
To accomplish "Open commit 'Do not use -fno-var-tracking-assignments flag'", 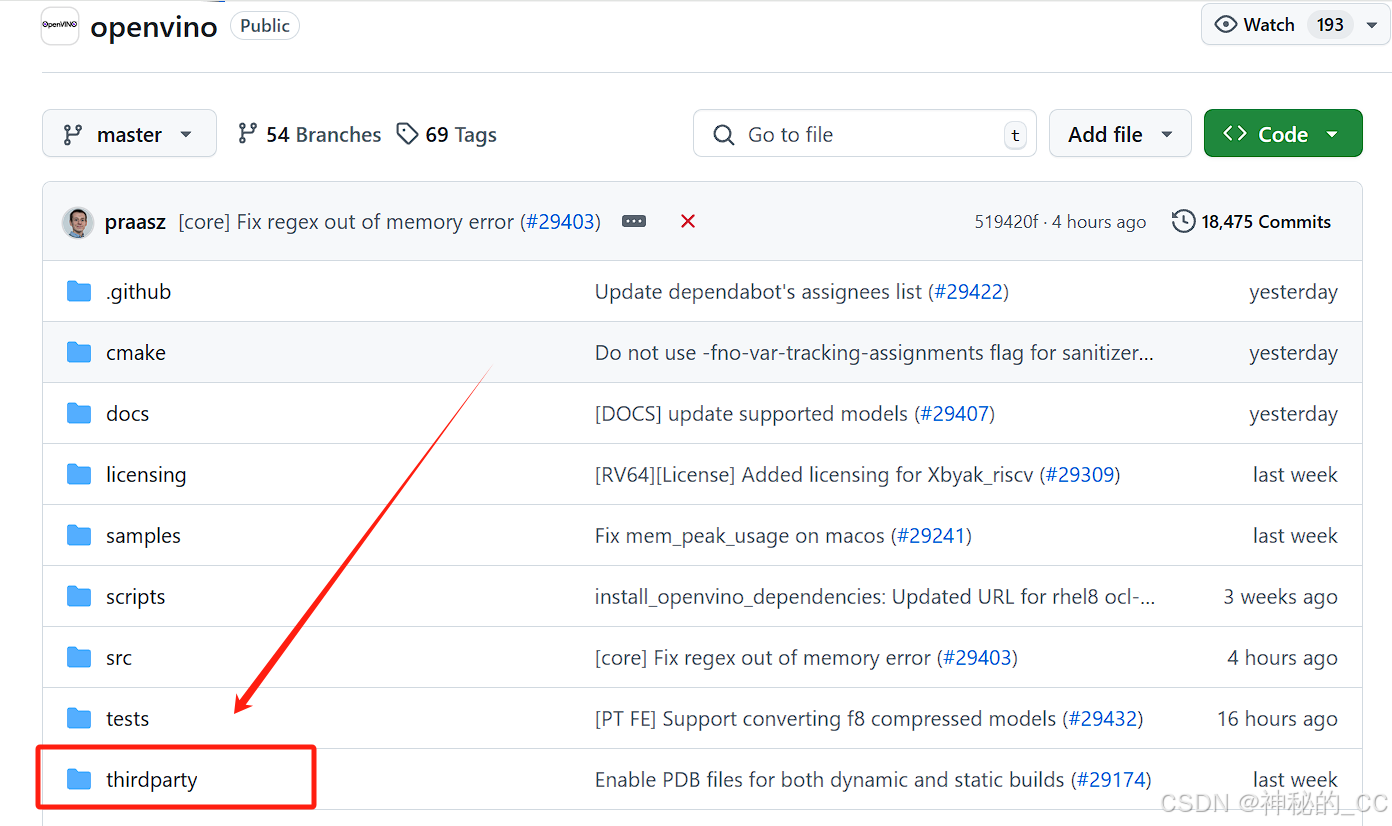I will coord(874,353).
